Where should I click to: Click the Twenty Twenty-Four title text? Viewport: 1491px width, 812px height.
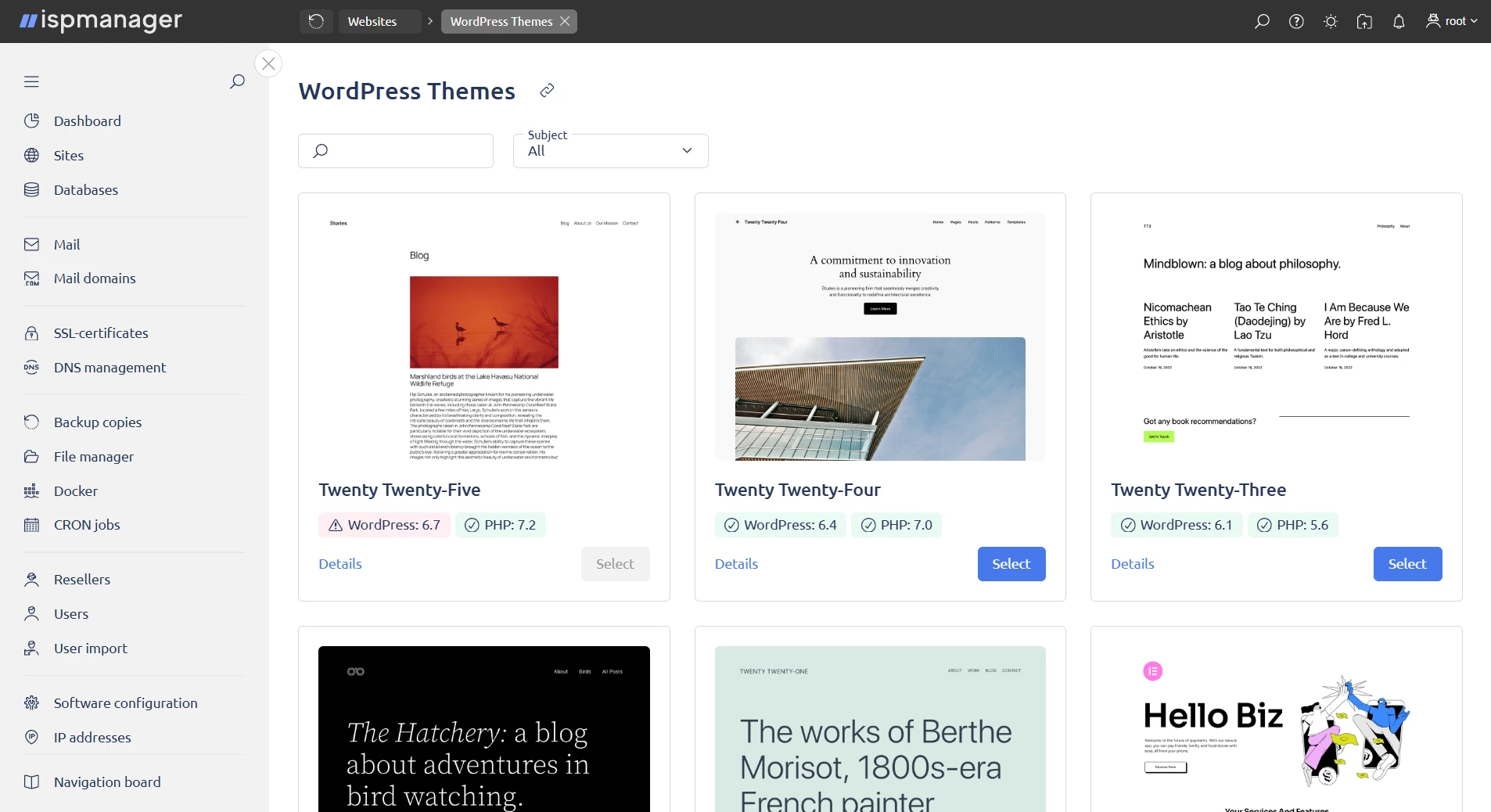click(x=798, y=490)
